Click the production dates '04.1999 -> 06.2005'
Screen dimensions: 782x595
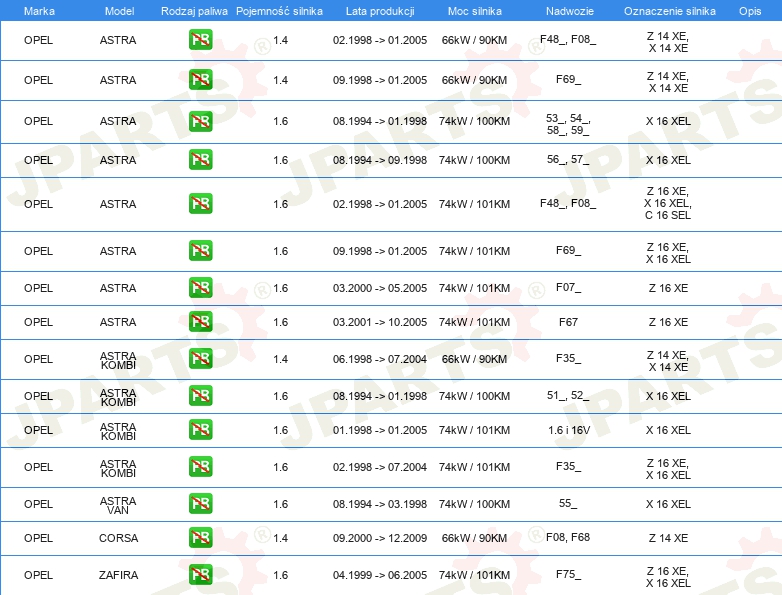[x=380, y=575]
